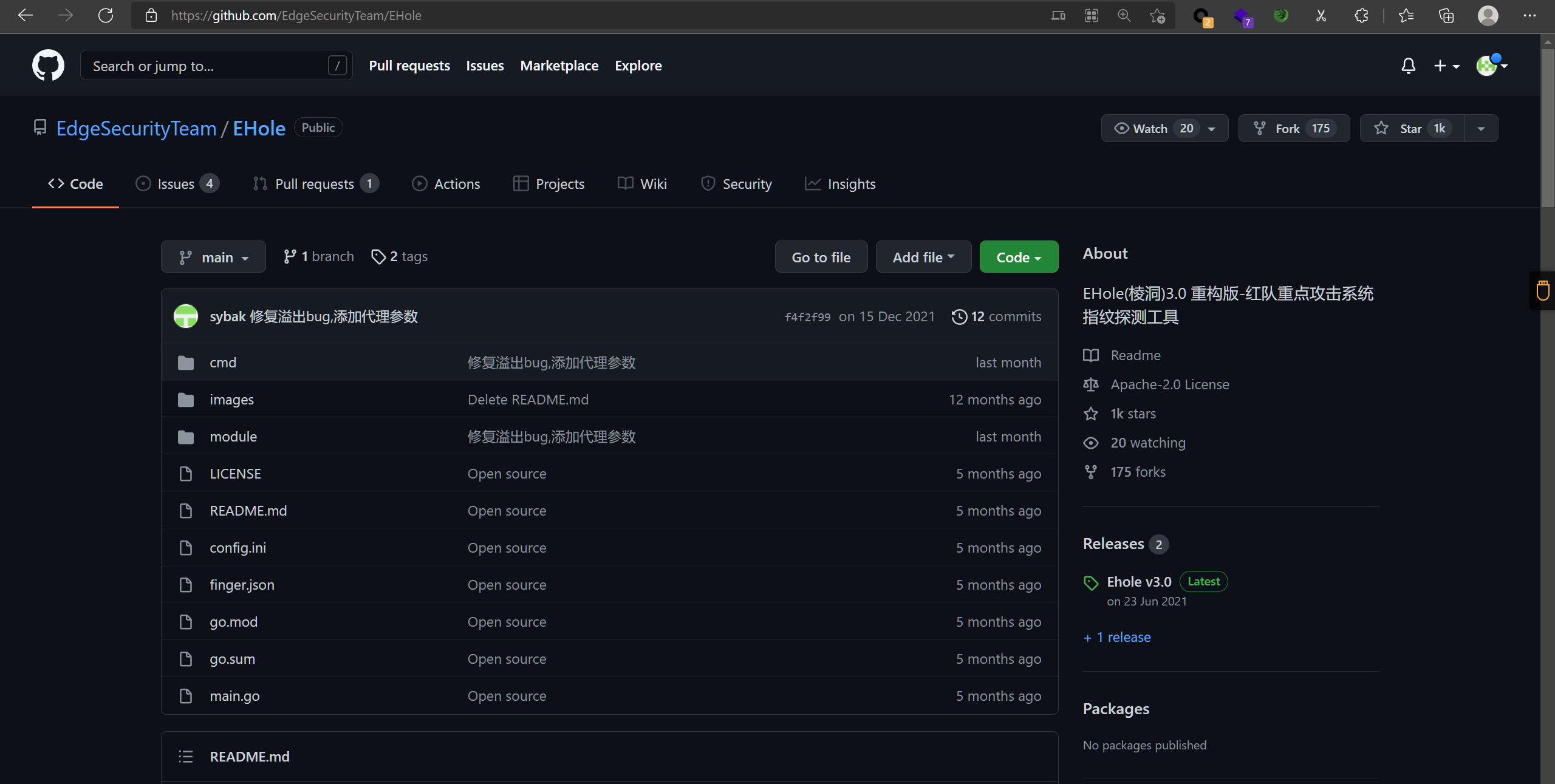
Task: Expand Watch options dropdown arrow
Action: 1212,129
